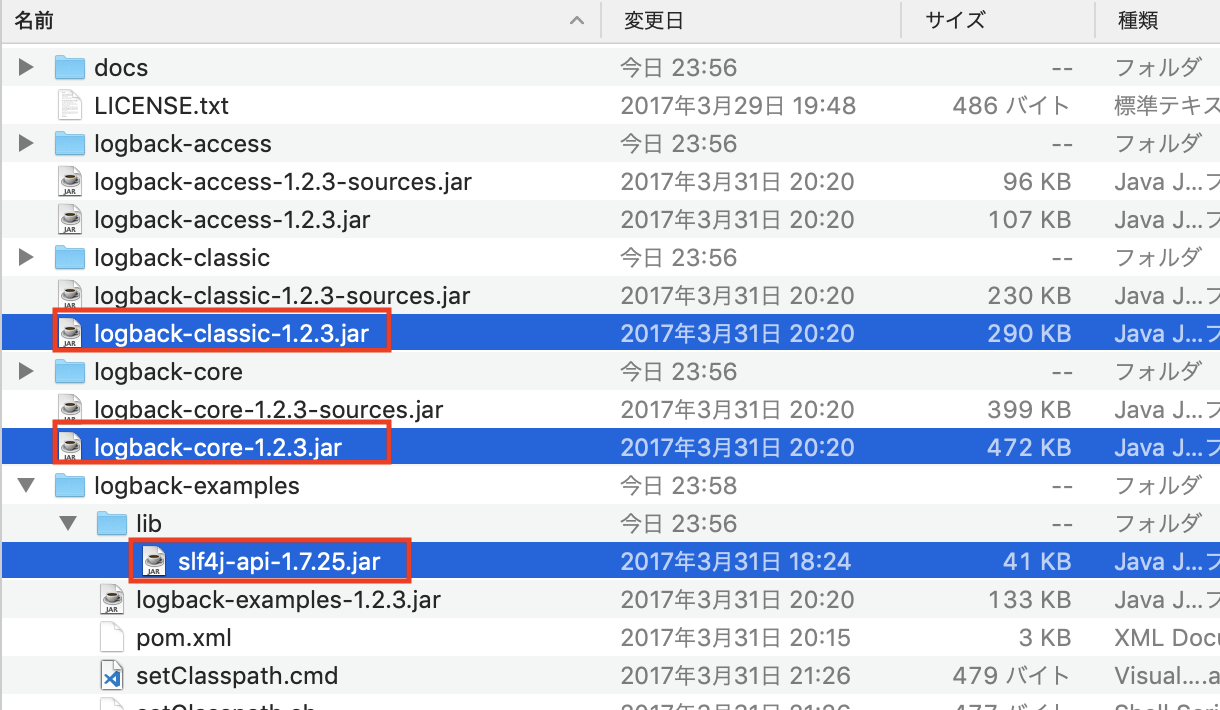
Task: Click the setClasspath.cmd file icon
Action: coord(111,676)
